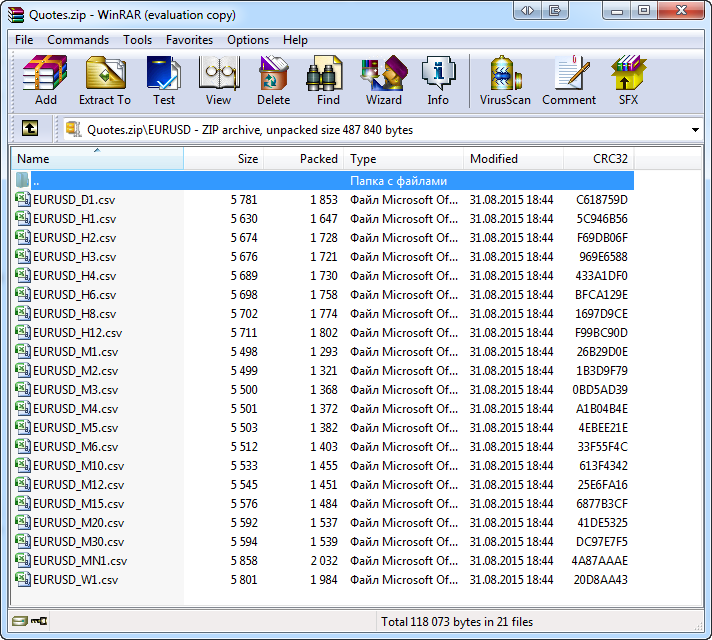Image resolution: width=712 pixels, height=640 pixels.
Task: Open the Favorites menu
Action: tap(189, 40)
